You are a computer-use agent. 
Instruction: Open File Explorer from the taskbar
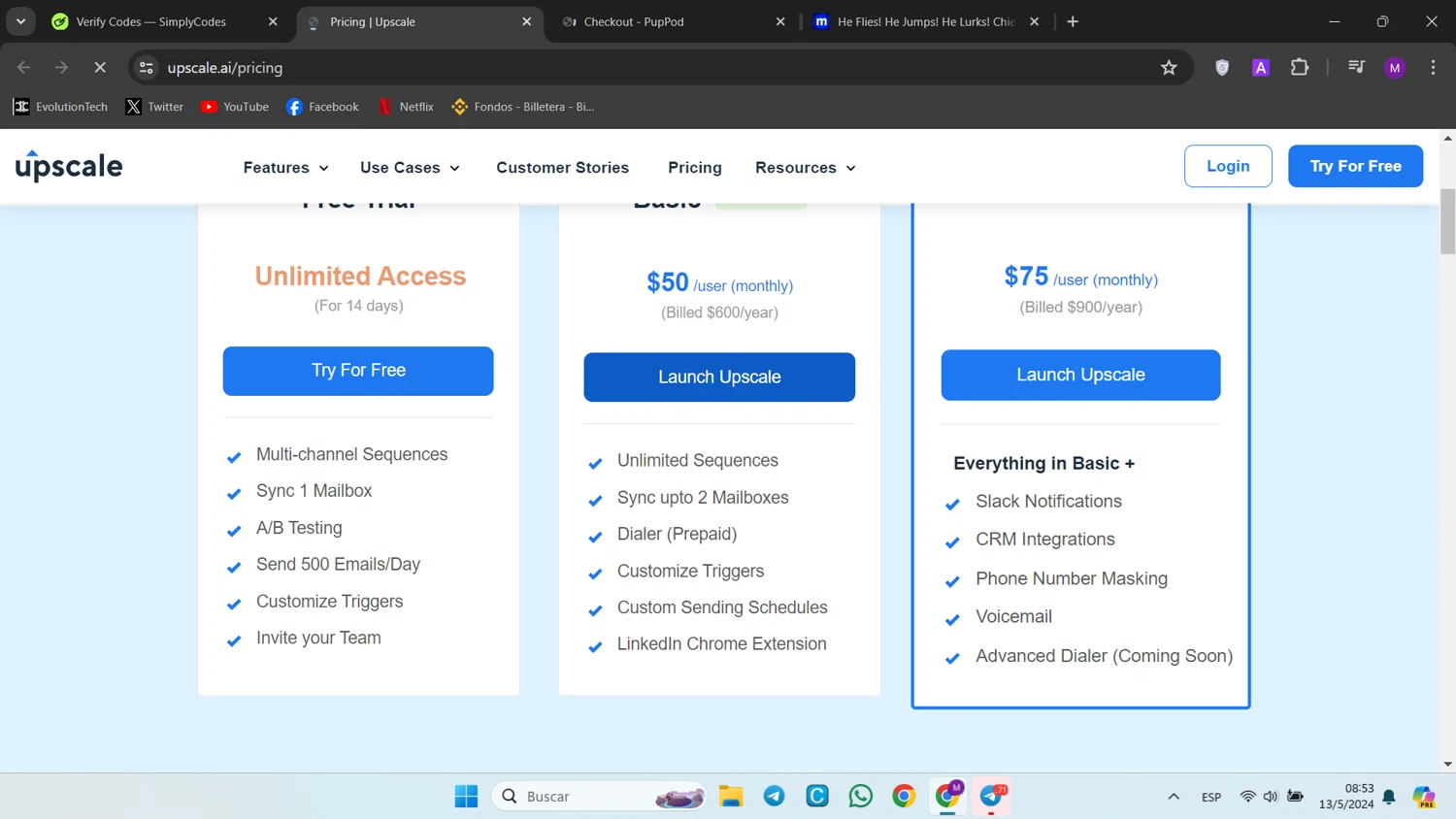coord(731,796)
